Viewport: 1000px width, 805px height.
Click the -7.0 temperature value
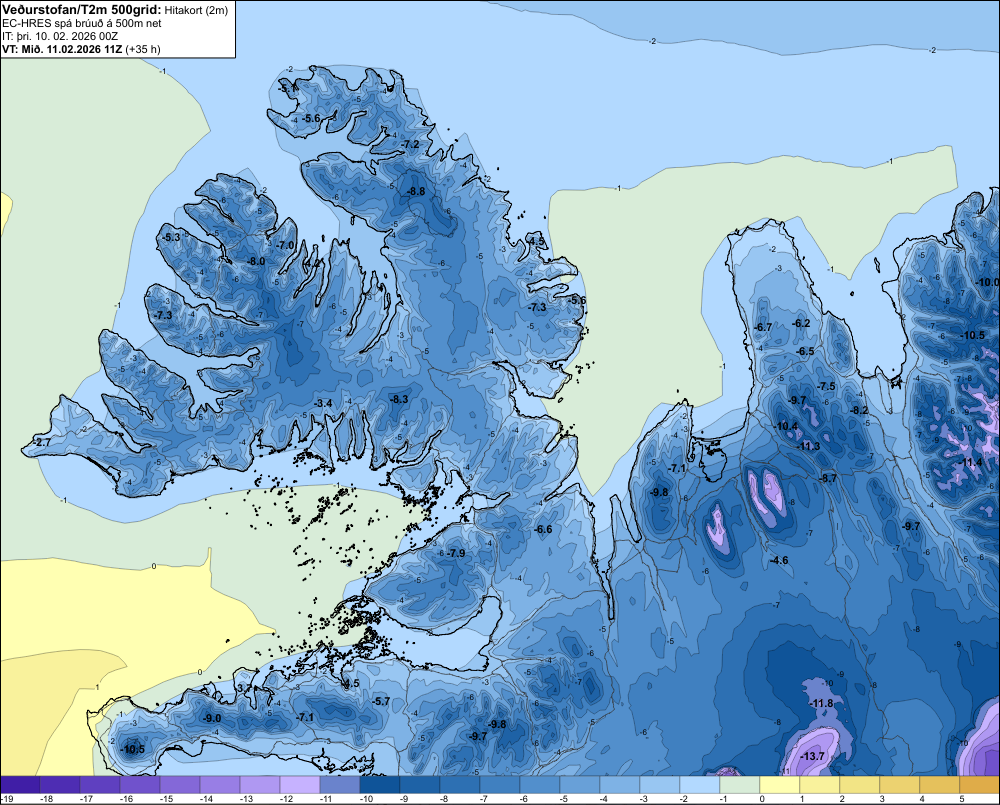tap(285, 245)
